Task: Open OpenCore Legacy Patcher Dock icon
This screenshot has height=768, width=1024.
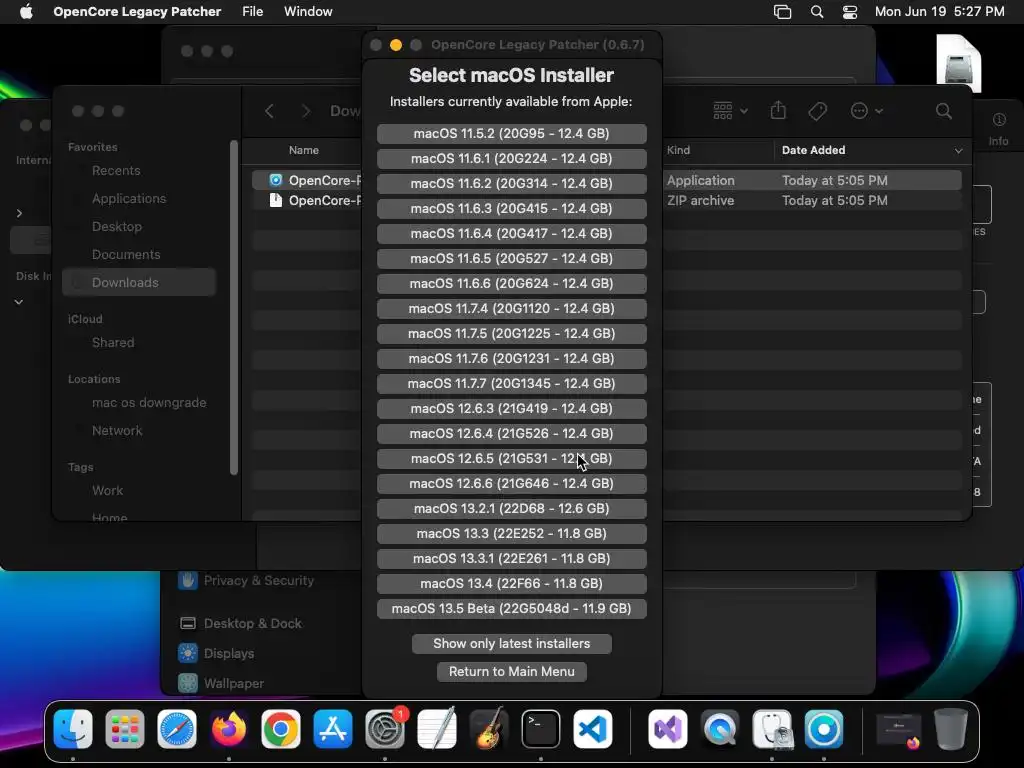Action: tap(824, 729)
